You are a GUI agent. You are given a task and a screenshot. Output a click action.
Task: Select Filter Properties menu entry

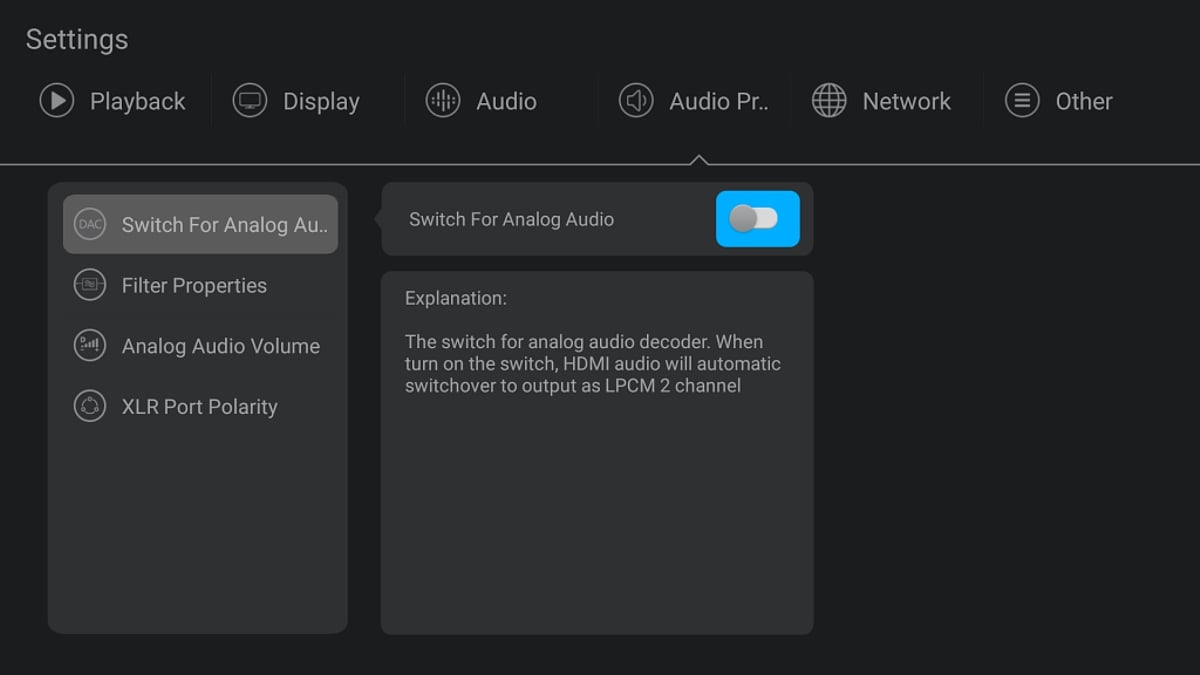(194, 286)
